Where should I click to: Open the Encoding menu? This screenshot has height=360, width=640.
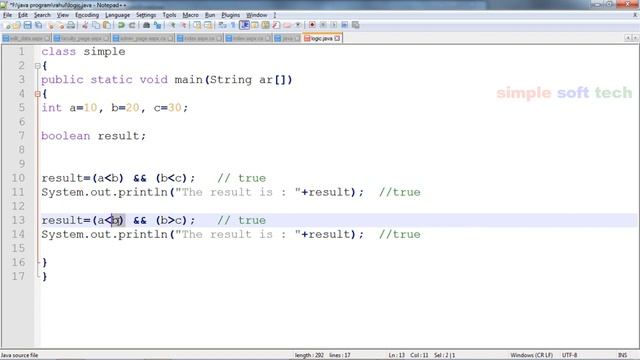click(x=87, y=15)
